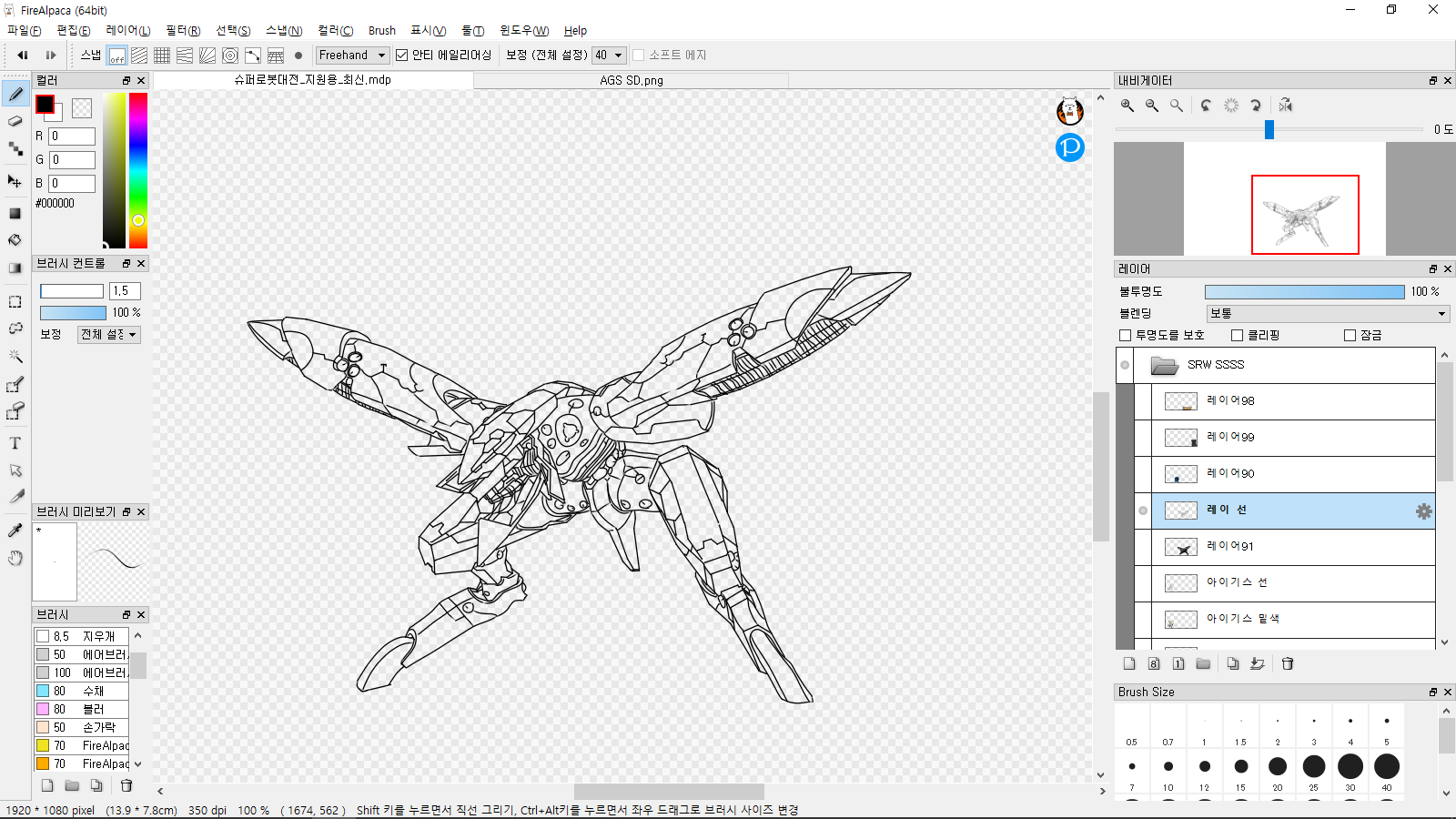Delete layer using trash icon in layer panel
Screen dimensions: 1456x819
click(1288, 663)
